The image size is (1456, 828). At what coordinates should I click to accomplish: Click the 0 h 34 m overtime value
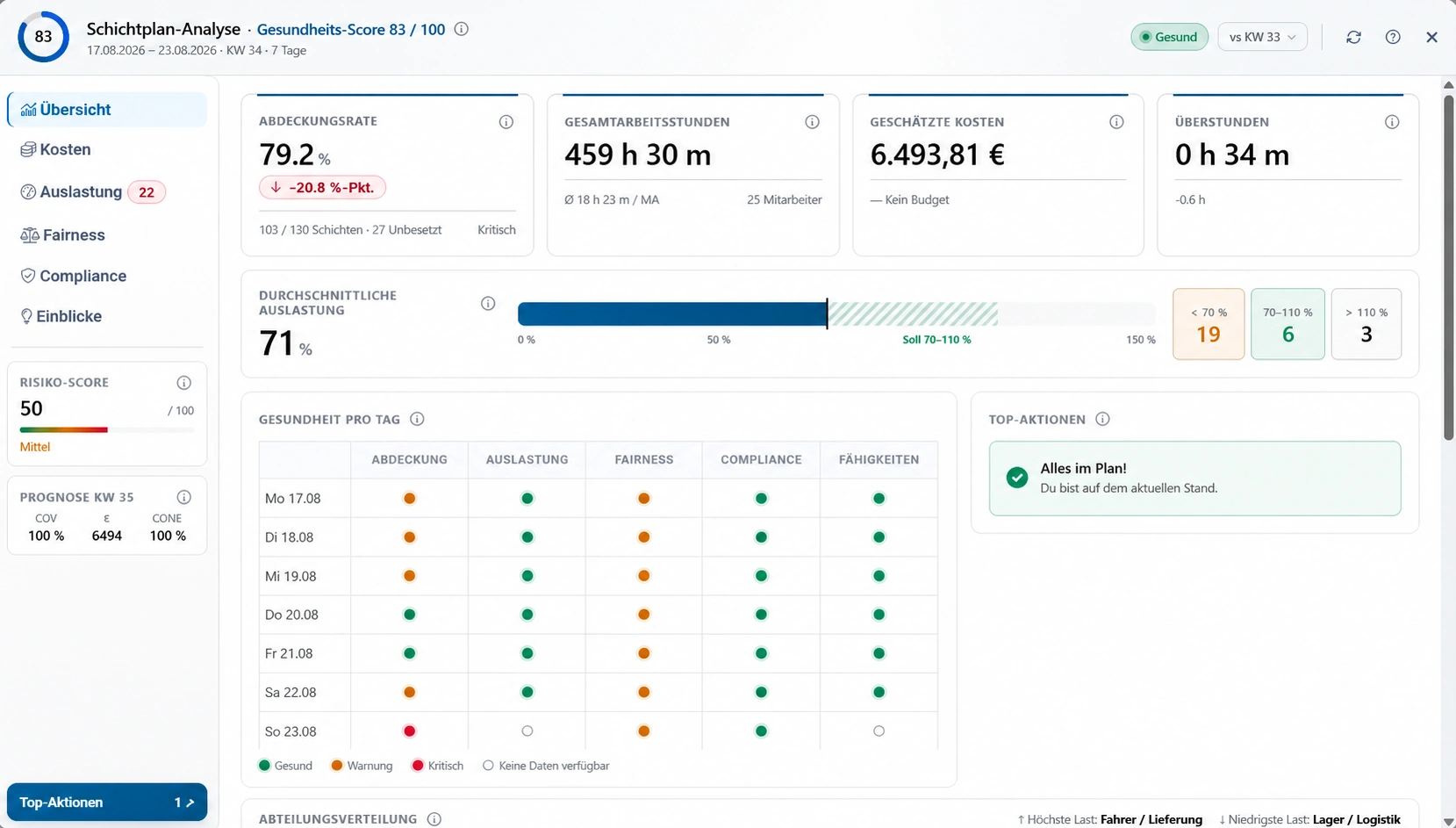click(1232, 155)
